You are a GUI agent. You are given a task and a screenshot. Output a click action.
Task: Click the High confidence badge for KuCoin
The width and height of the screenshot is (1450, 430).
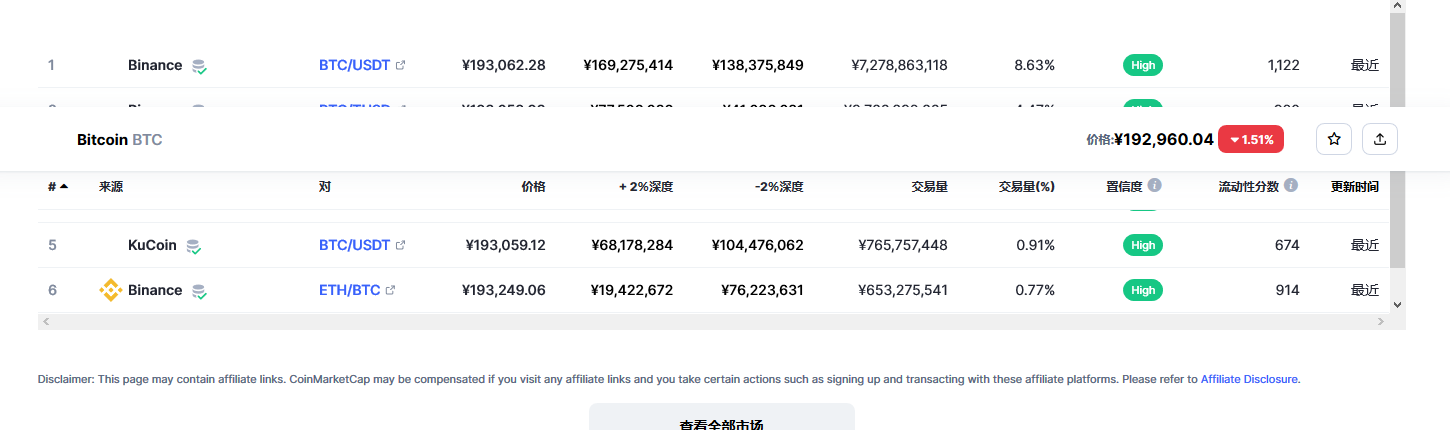[1143, 245]
